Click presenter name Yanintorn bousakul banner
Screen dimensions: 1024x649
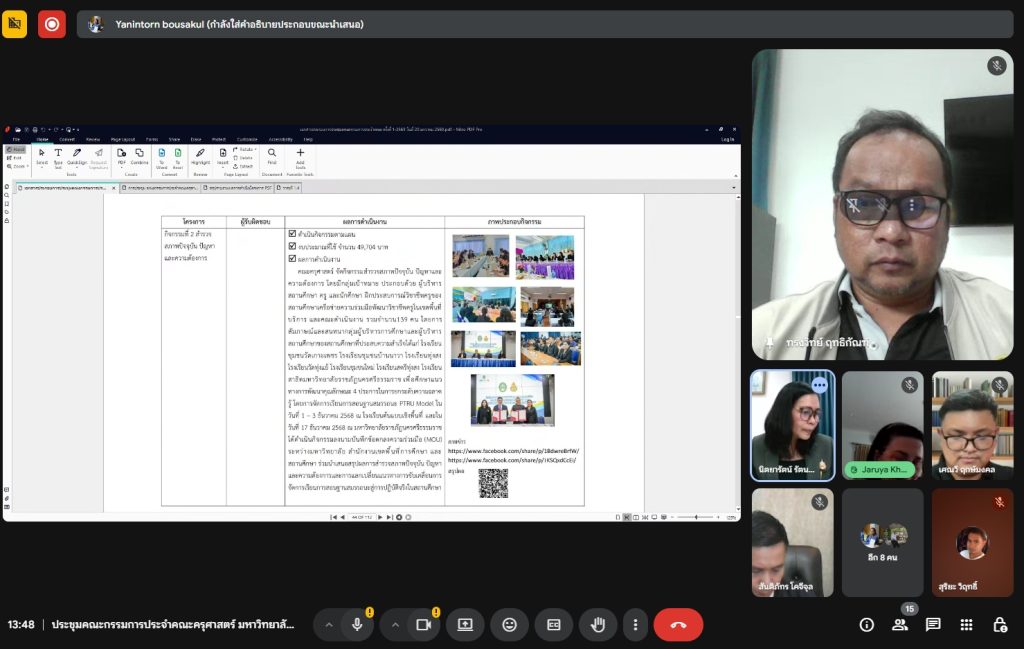(x=240, y=24)
